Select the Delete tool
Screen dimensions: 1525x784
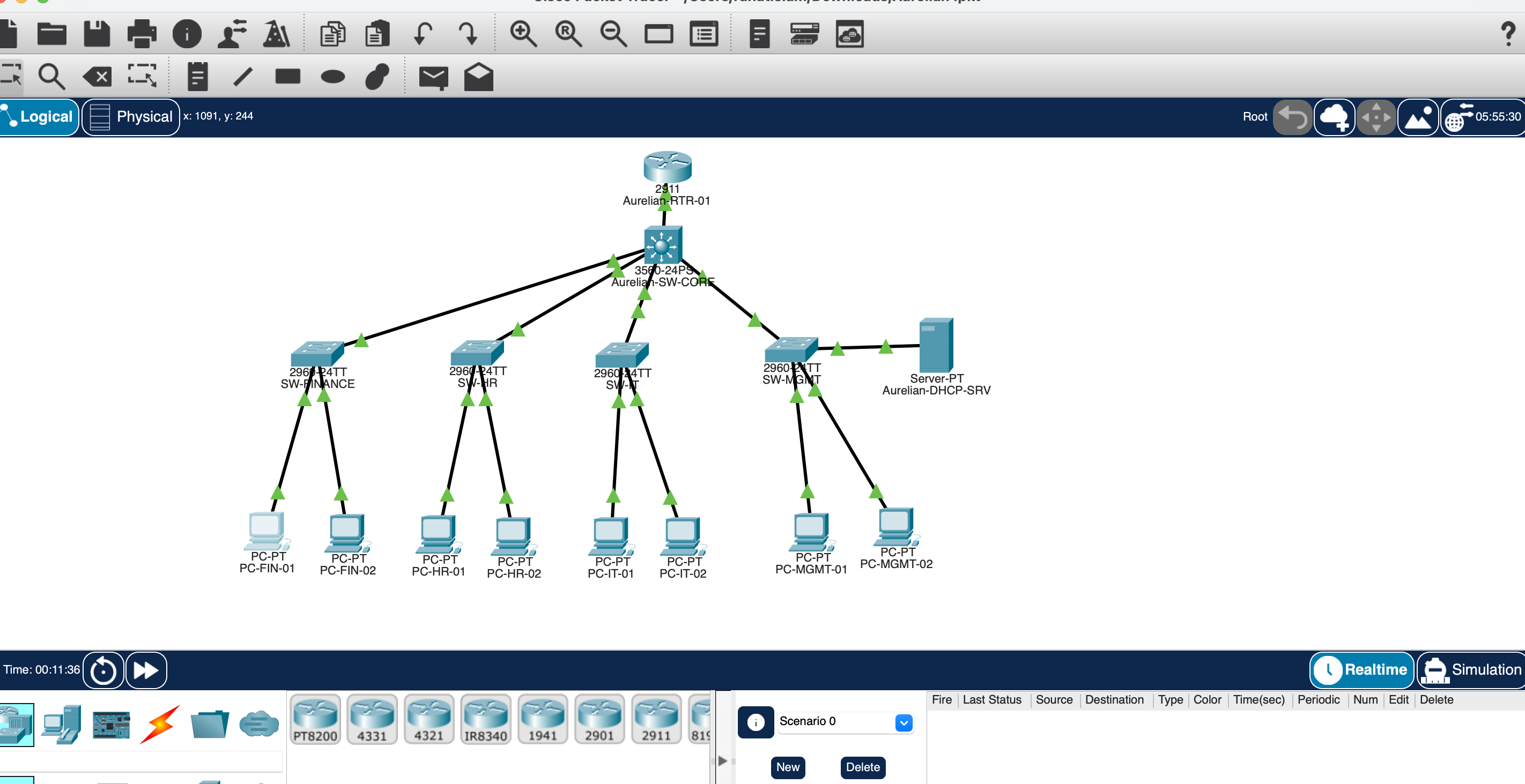[x=97, y=76]
